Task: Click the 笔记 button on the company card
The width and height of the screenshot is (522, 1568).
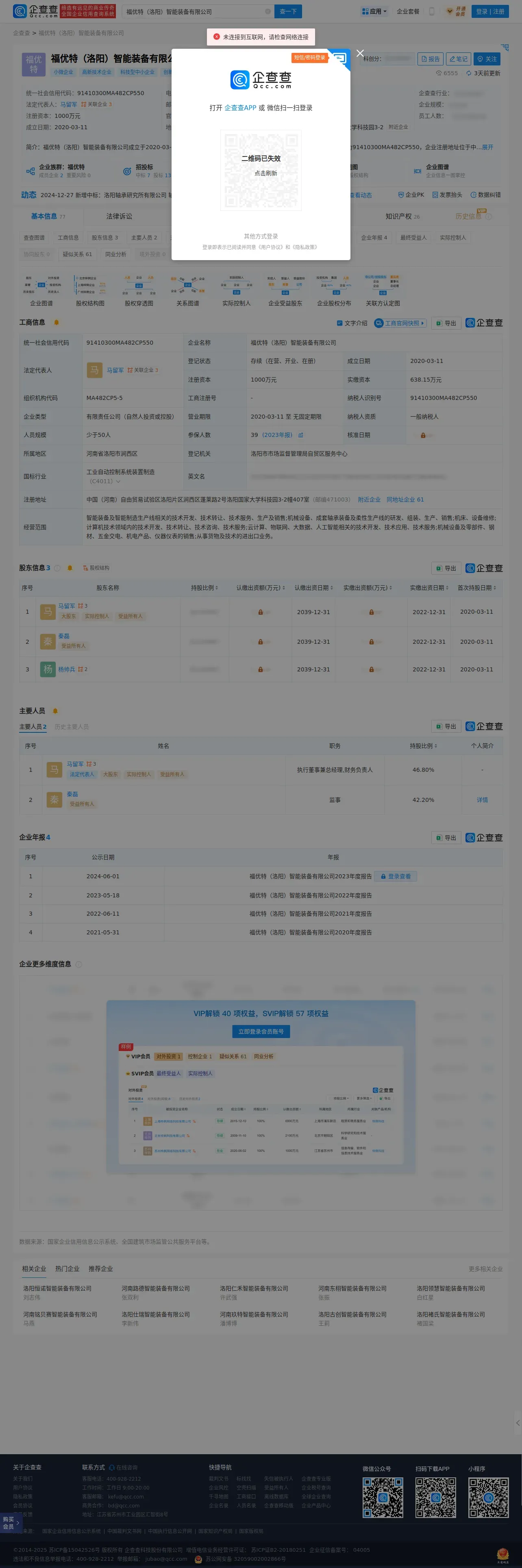Action: click(x=458, y=59)
